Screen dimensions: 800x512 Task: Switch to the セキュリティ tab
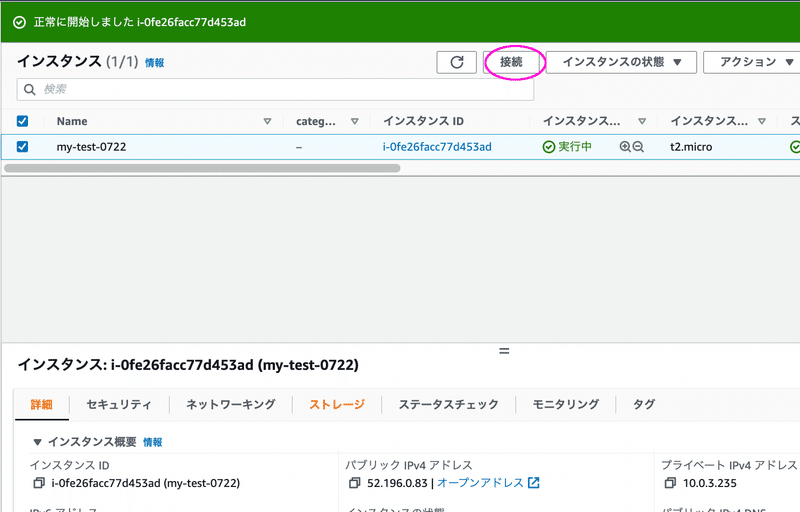tap(119, 405)
